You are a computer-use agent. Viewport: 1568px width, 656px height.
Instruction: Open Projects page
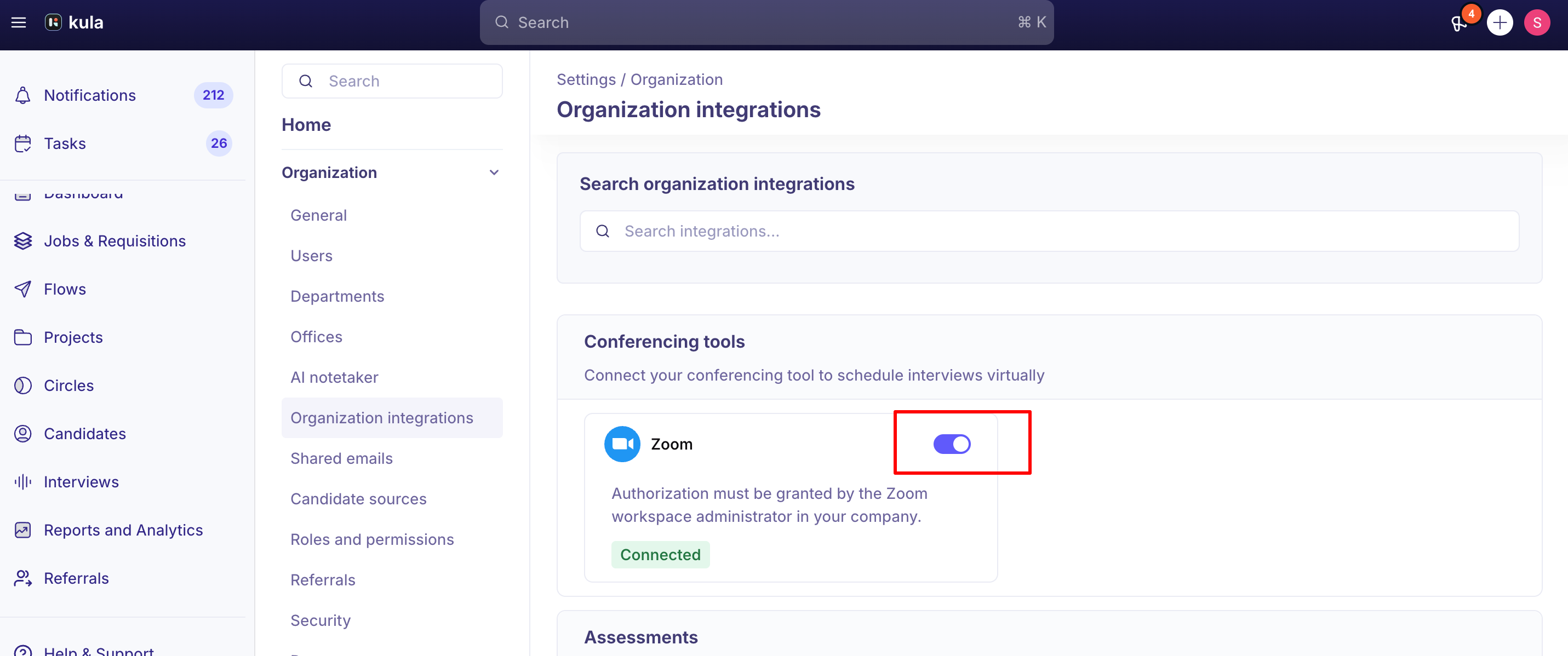(x=73, y=337)
